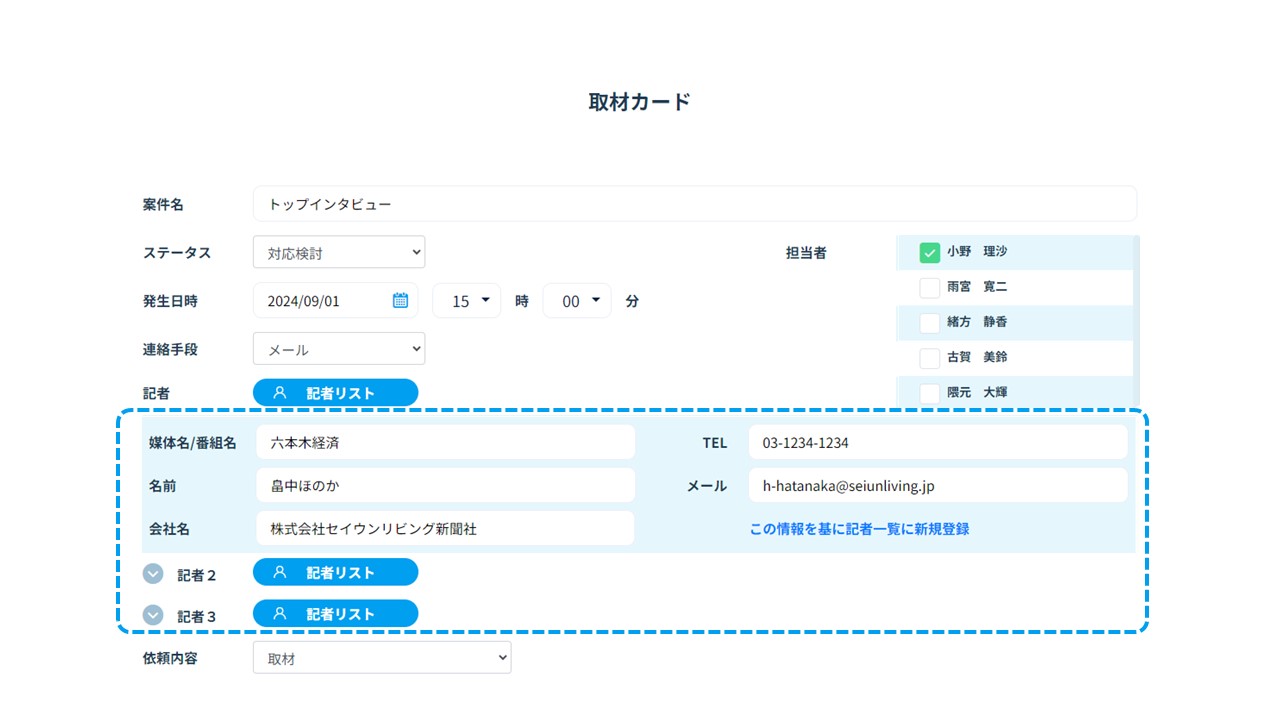Click the 担当者 list scrollbar

(x=1136, y=320)
